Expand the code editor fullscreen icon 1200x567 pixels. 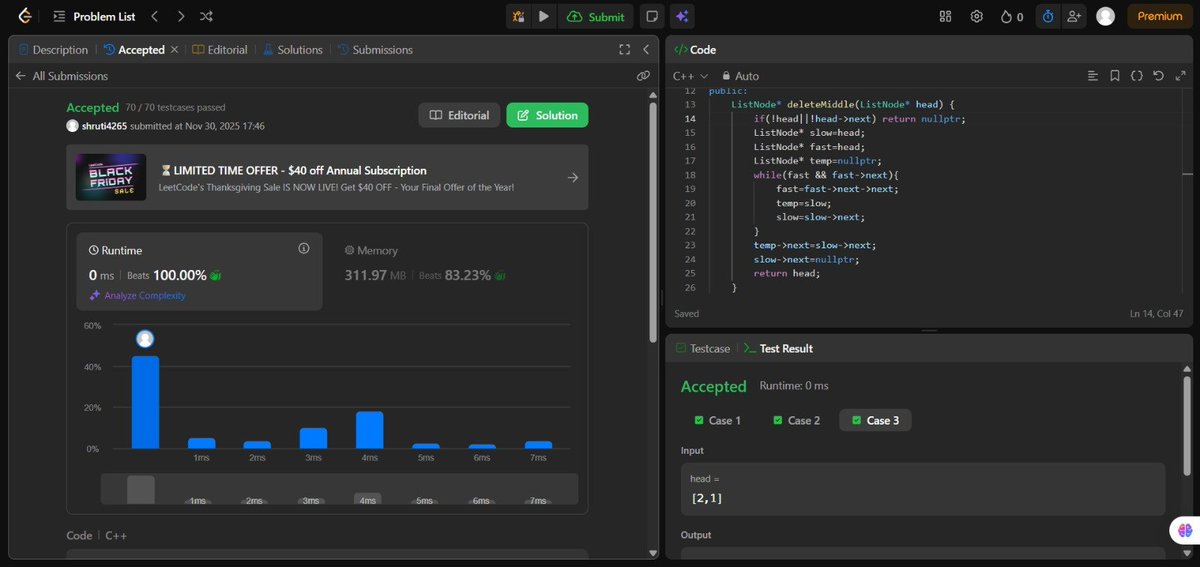click(x=1179, y=76)
